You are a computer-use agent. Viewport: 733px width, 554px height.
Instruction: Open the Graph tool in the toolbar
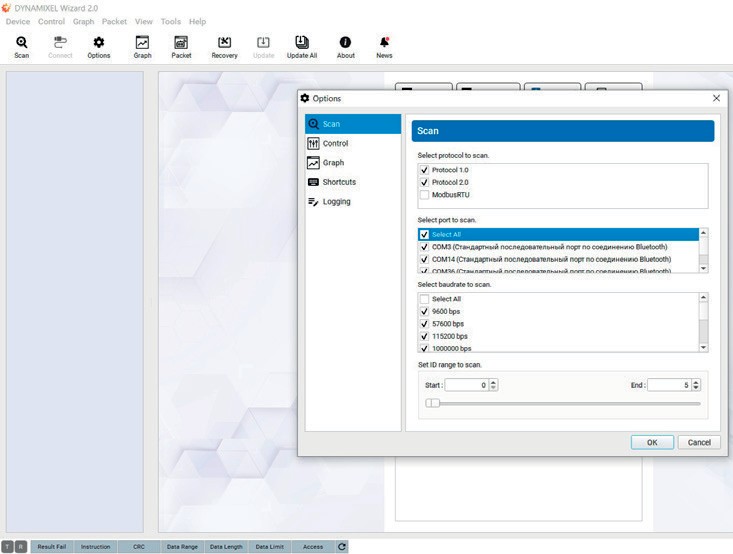click(x=142, y=46)
